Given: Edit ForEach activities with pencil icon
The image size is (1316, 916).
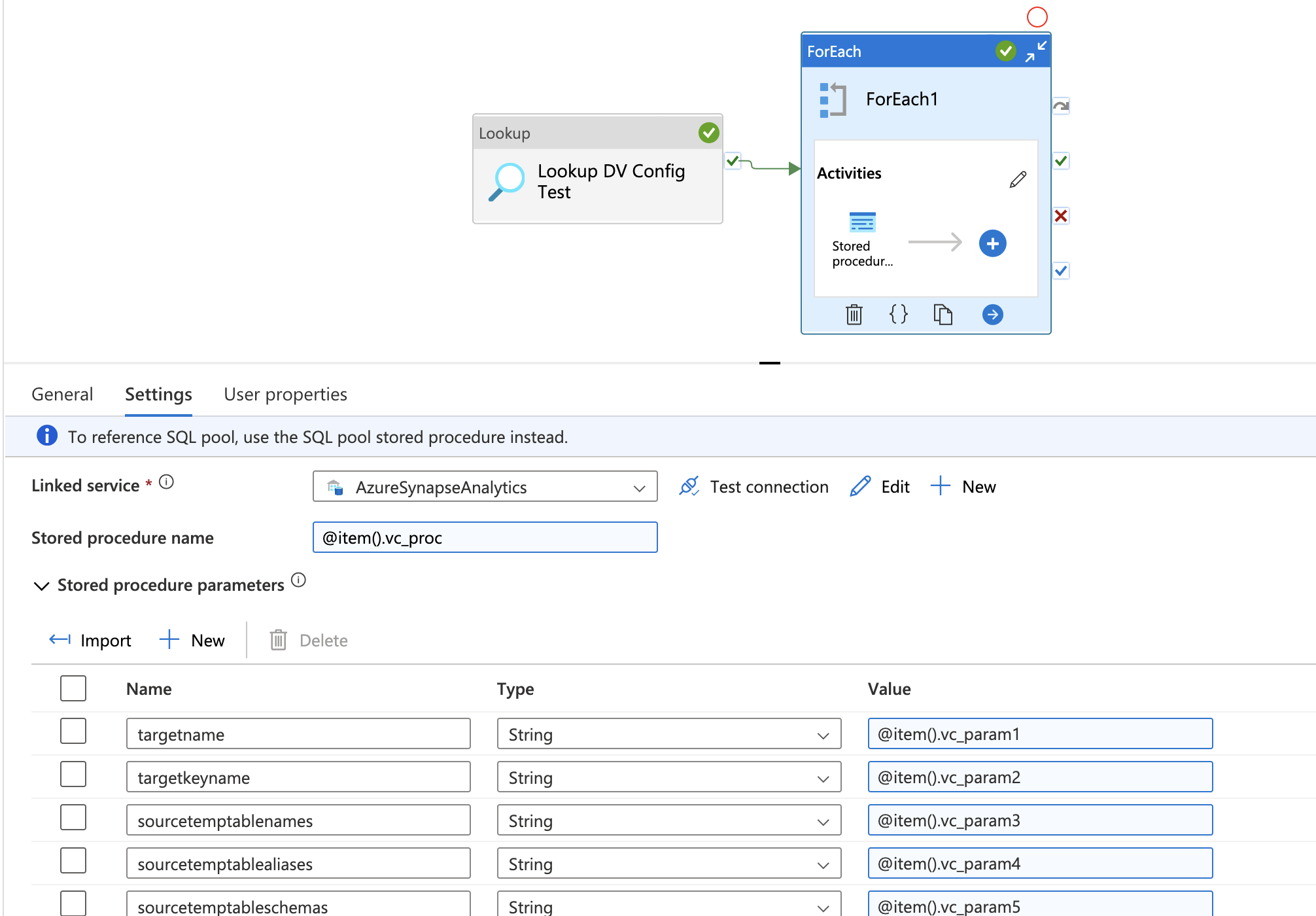Looking at the screenshot, I should 1018,179.
